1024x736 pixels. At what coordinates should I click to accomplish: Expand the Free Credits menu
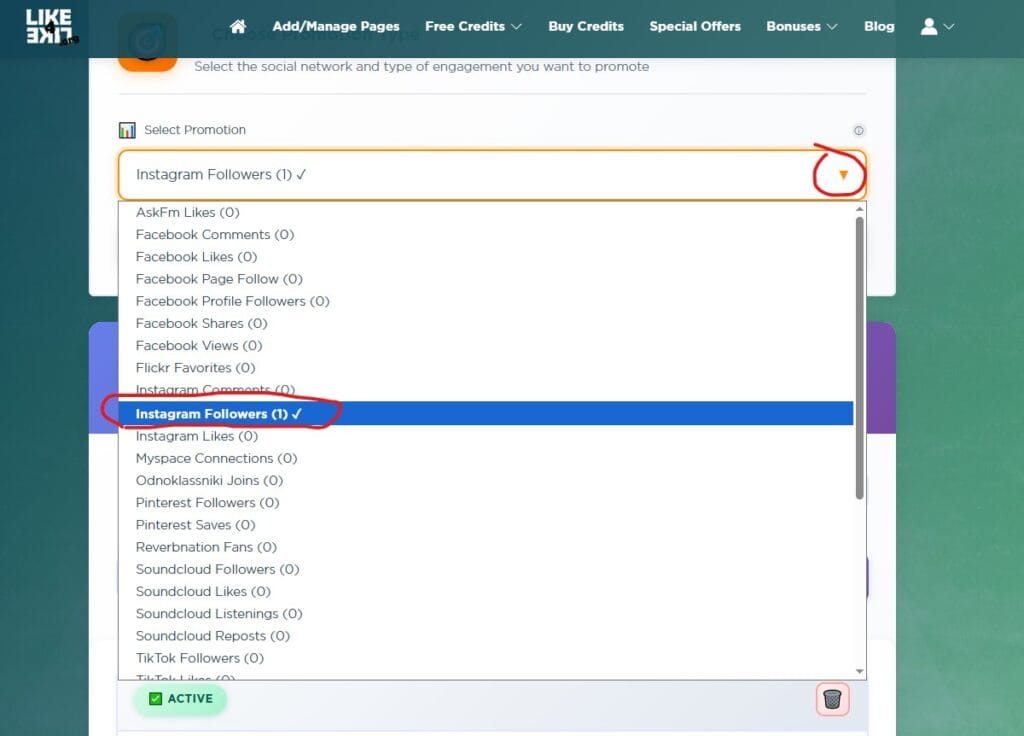tap(473, 26)
